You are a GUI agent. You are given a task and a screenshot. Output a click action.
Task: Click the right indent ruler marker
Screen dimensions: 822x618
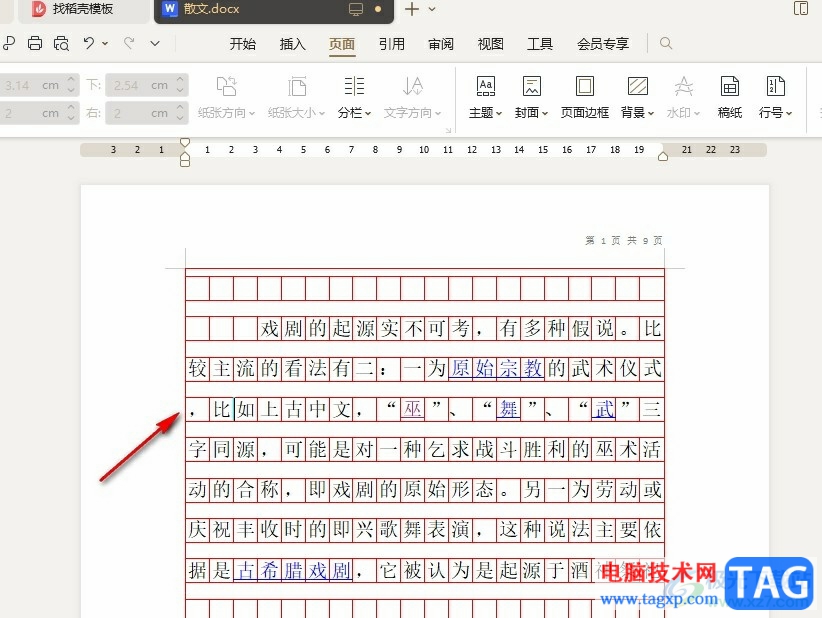tap(663, 156)
